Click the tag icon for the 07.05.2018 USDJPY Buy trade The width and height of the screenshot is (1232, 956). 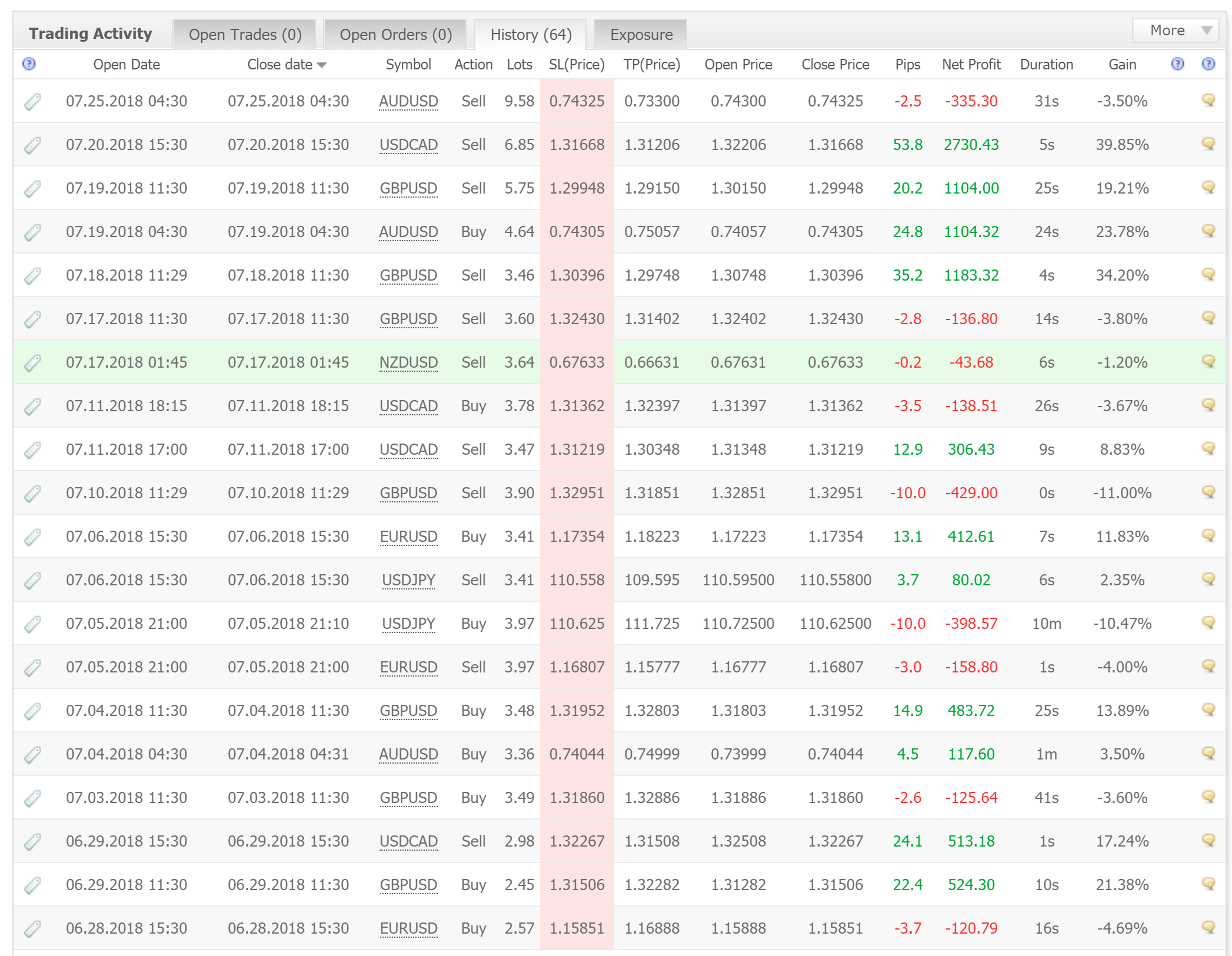tap(32, 624)
